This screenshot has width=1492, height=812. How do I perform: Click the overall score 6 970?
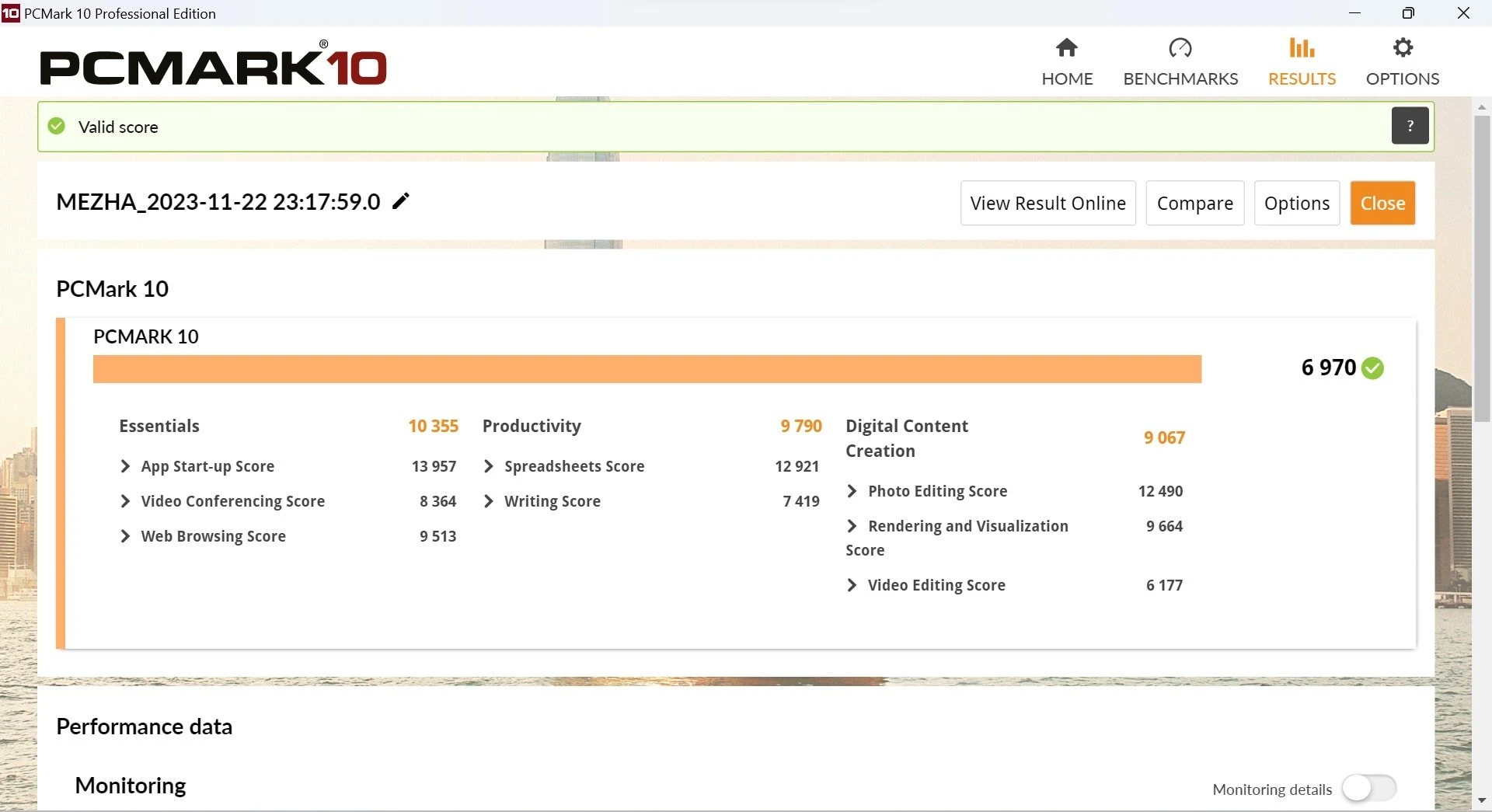coord(1329,368)
